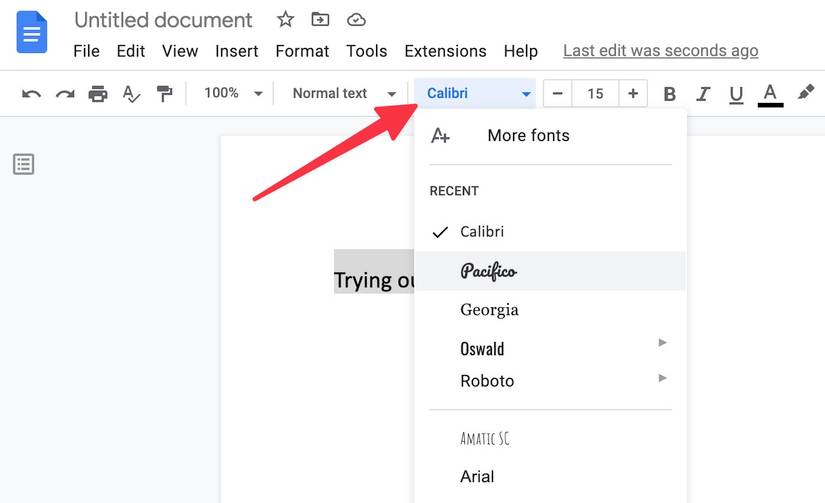Open the highlight color tool
Screen dimensions: 825x503
click(806, 92)
